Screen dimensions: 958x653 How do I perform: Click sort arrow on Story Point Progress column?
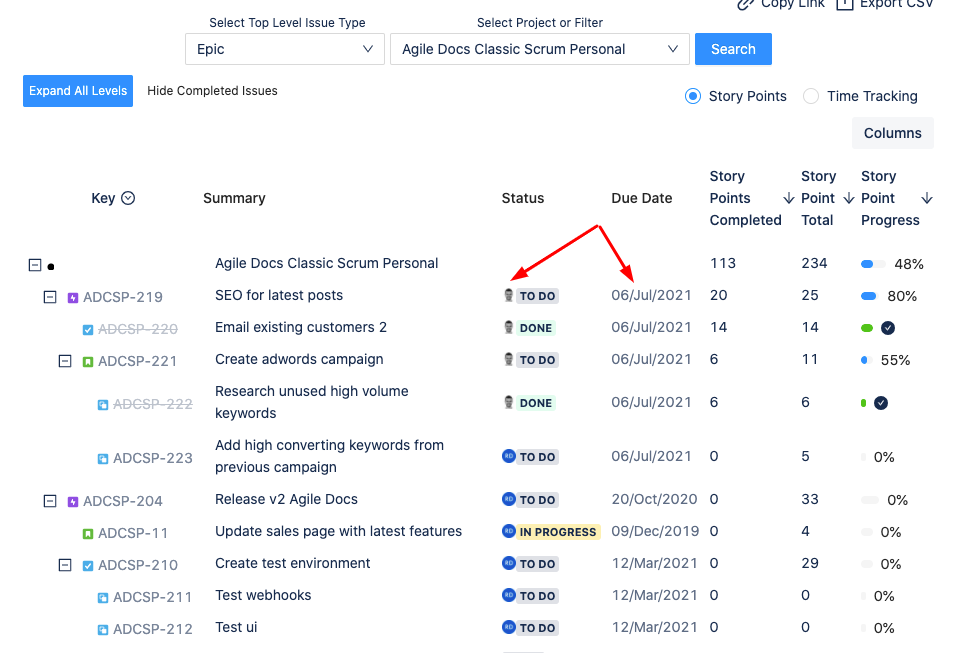927,198
